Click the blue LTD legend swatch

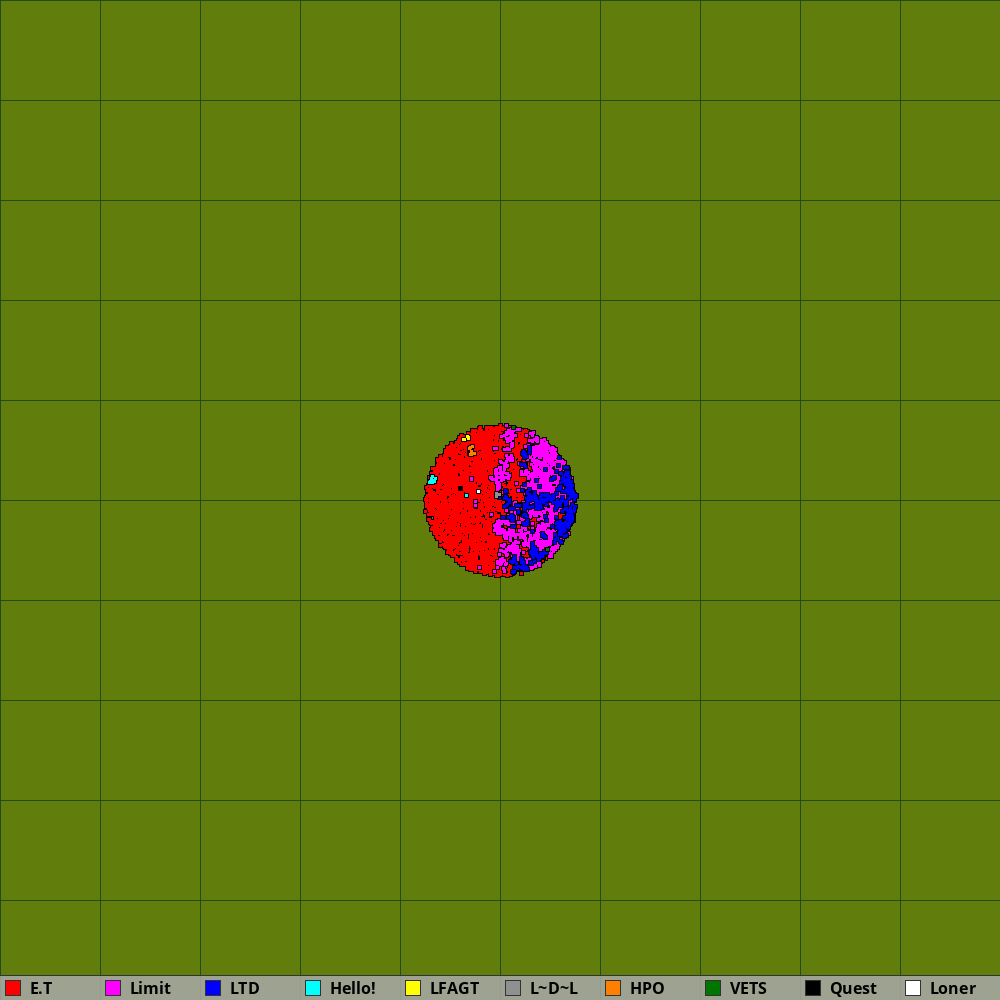[213, 988]
